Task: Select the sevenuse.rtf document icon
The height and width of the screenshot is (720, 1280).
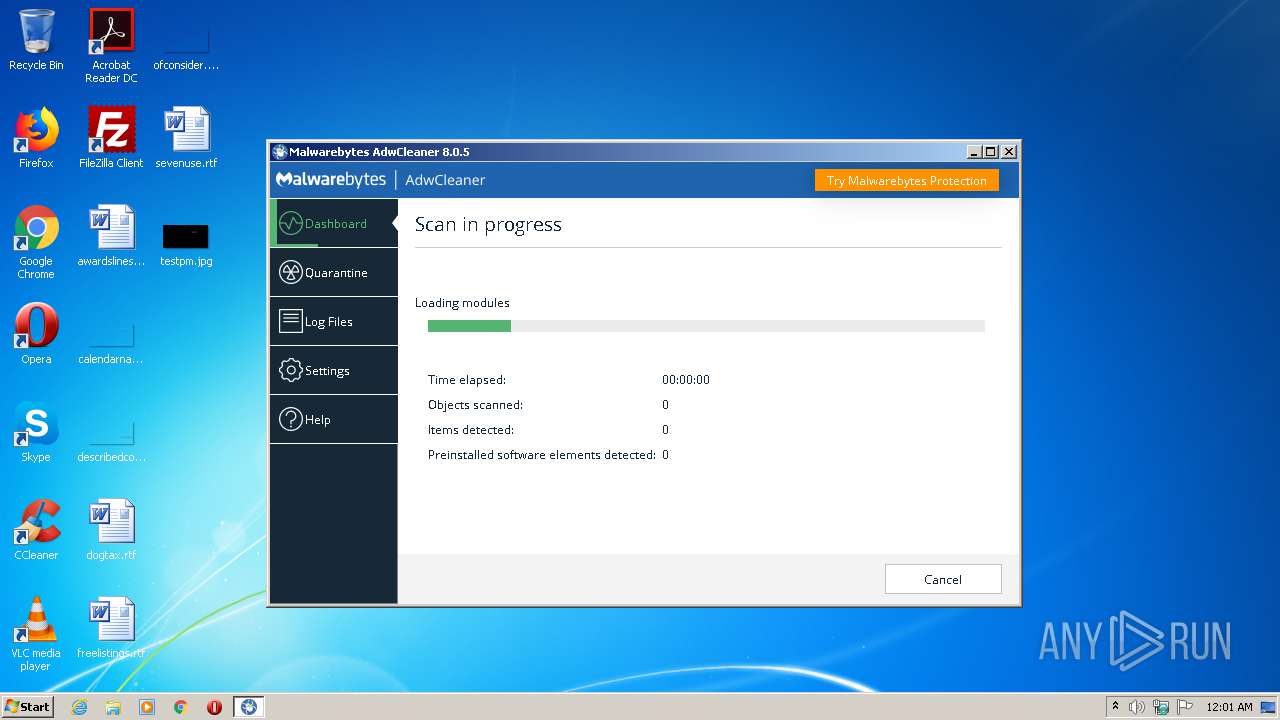Action: tap(186, 138)
